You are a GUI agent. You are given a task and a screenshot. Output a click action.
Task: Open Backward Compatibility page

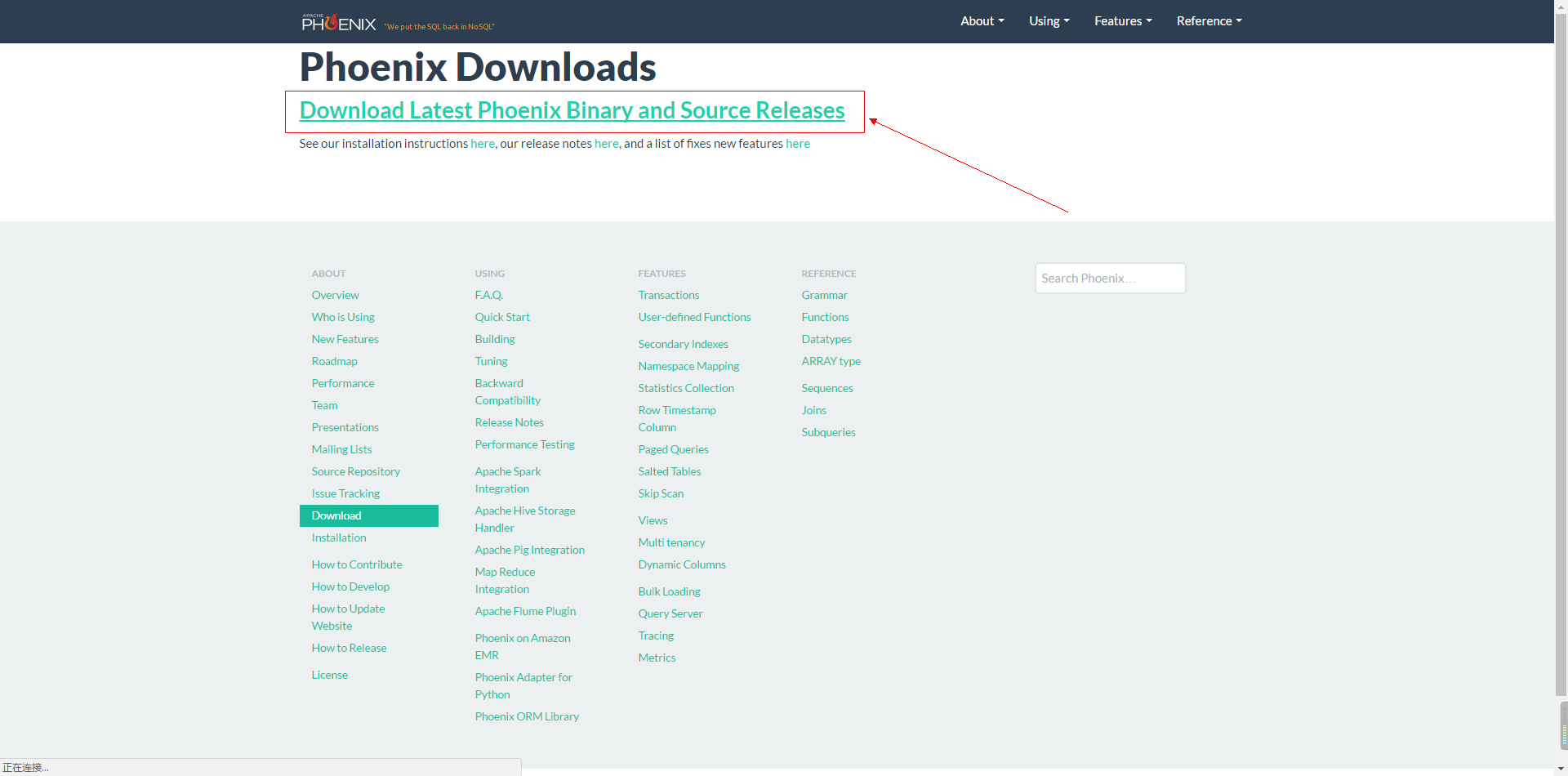[x=507, y=392]
